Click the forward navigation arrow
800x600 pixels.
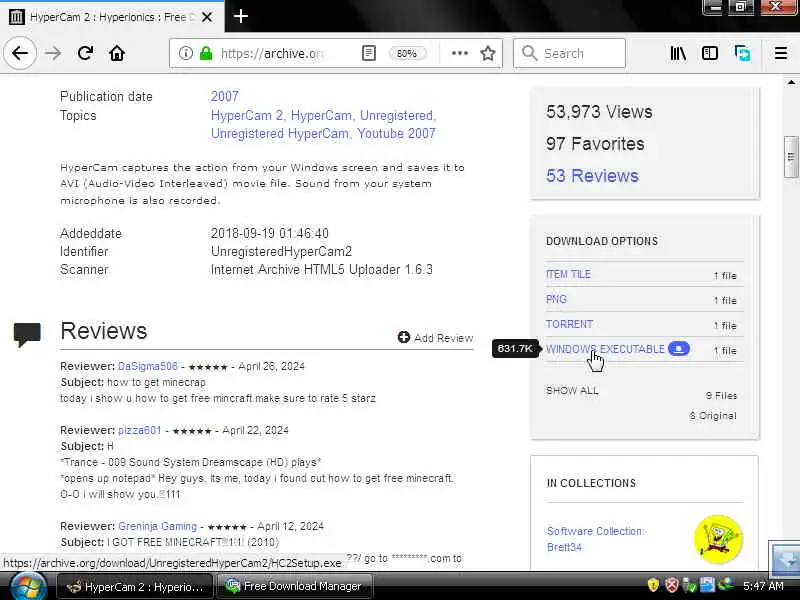pyautogui.click(x=53, y=53)
